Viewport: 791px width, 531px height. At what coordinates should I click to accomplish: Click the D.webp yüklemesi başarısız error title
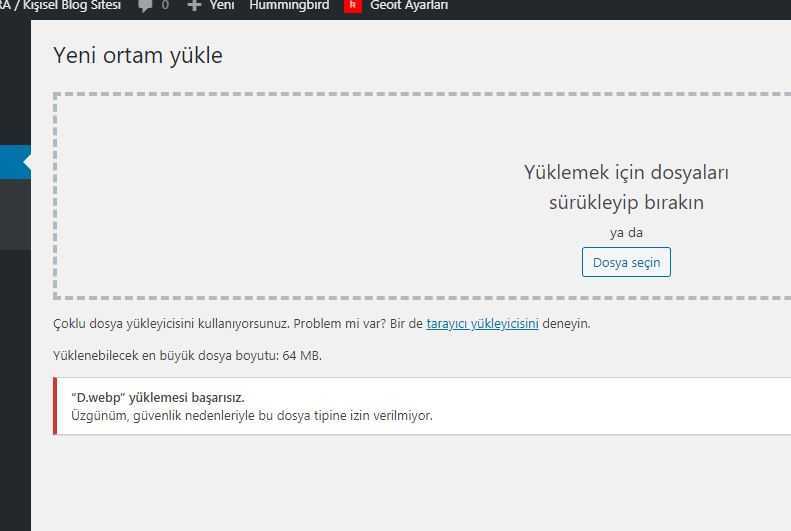(x=158, y=397)
